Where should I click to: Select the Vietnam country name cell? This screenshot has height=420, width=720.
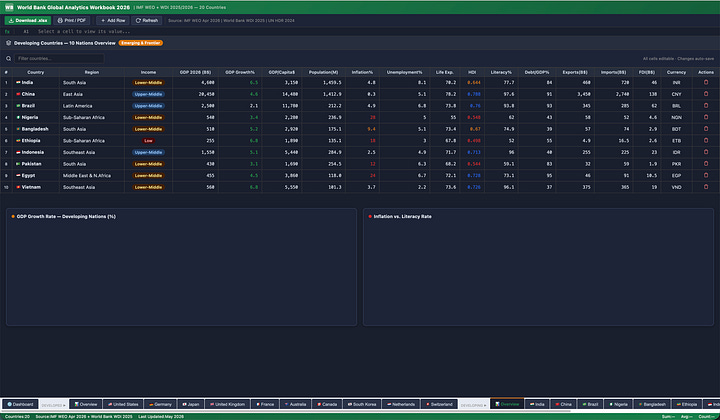point(36,187)
